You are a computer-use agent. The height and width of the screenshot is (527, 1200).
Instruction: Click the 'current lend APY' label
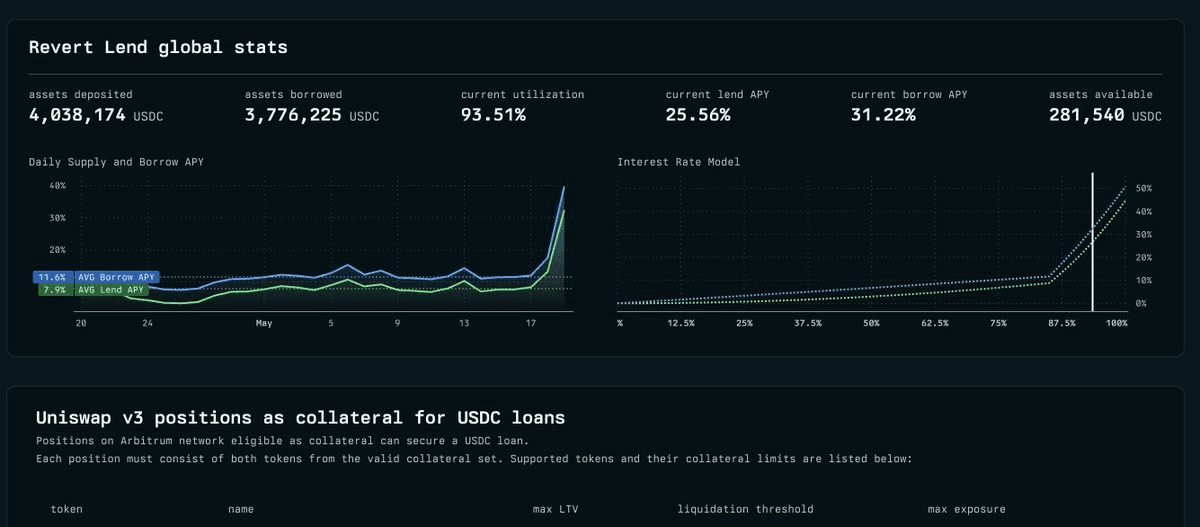pos(717,94)
